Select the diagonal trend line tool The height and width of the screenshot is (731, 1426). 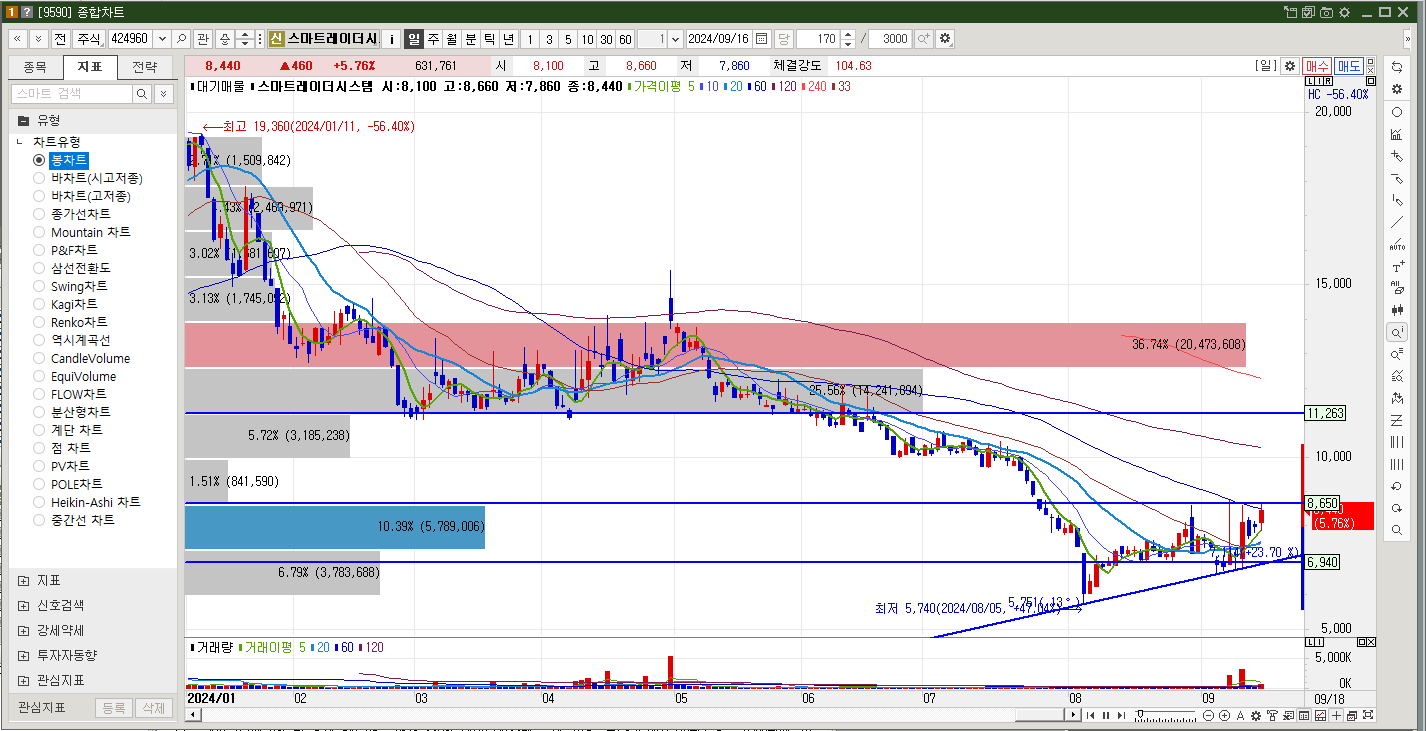(x=1397, y=222)
